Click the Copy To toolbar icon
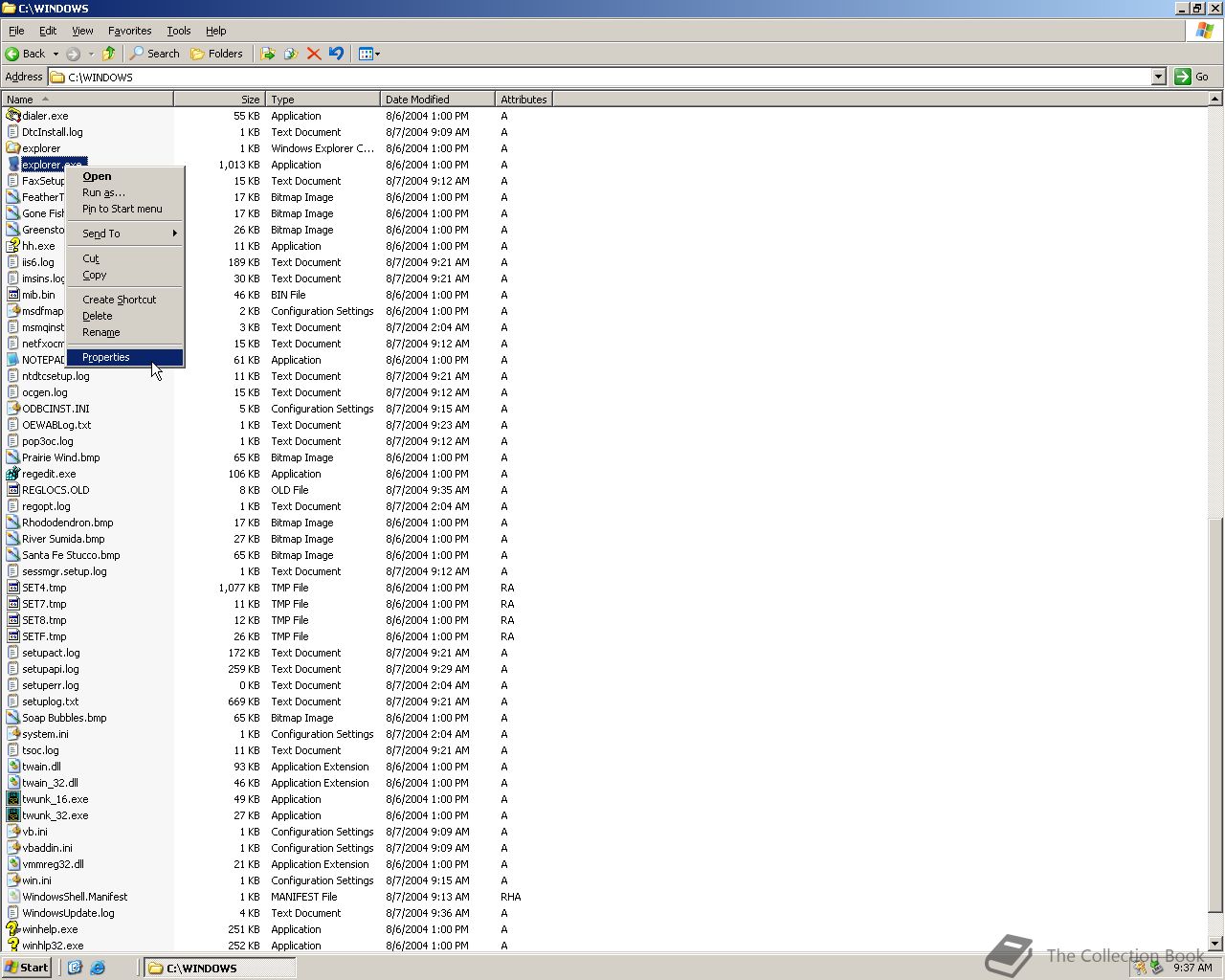Viewport: 1225px width, 980px height. point(291,54)
